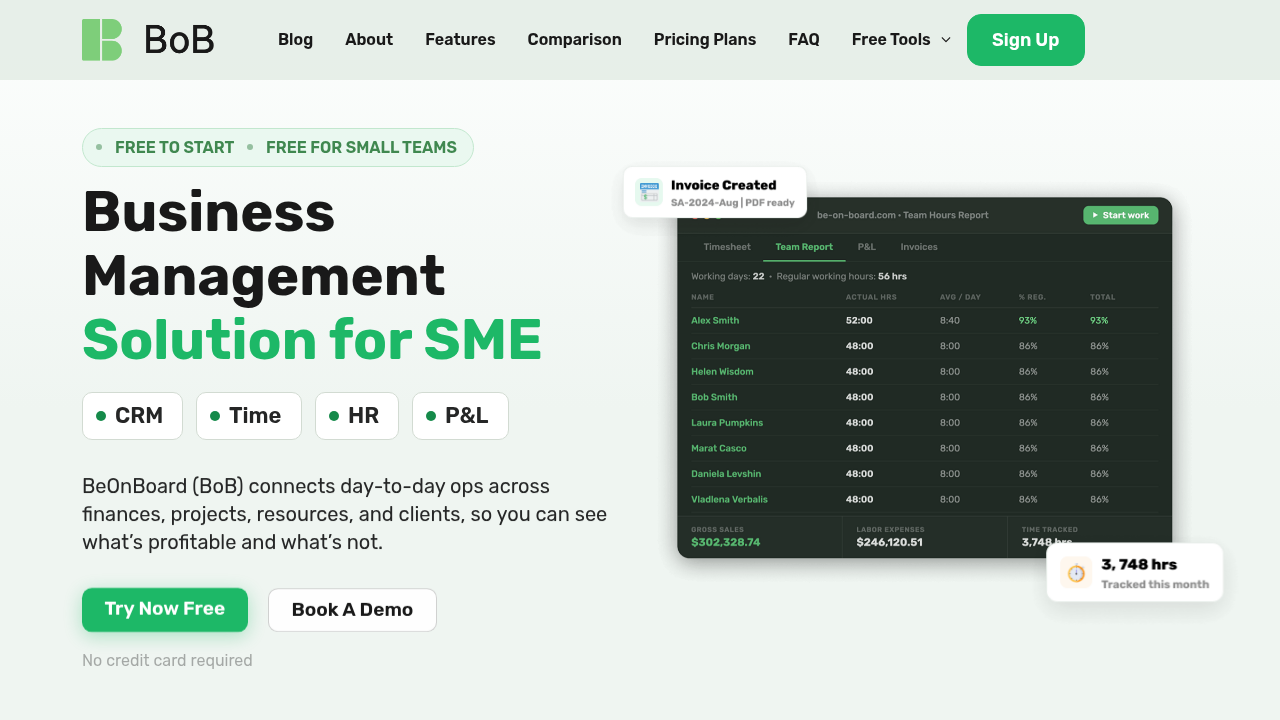Click the green BoB logo icon
1280x720 pixels.
point(102,40)
